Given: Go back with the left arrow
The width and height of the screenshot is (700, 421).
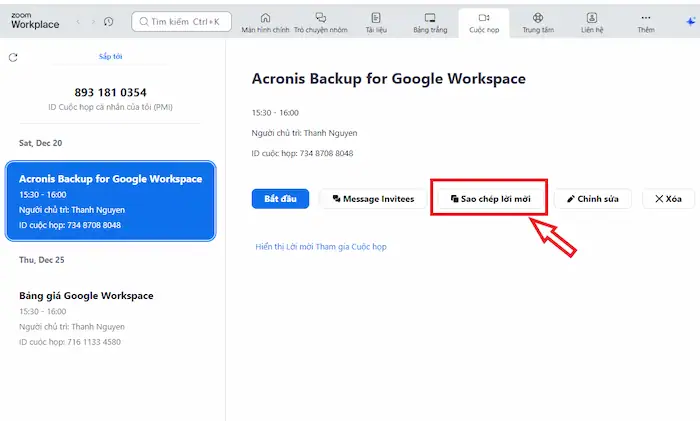Looking at the screenshot, I should [x=79, y=21].
